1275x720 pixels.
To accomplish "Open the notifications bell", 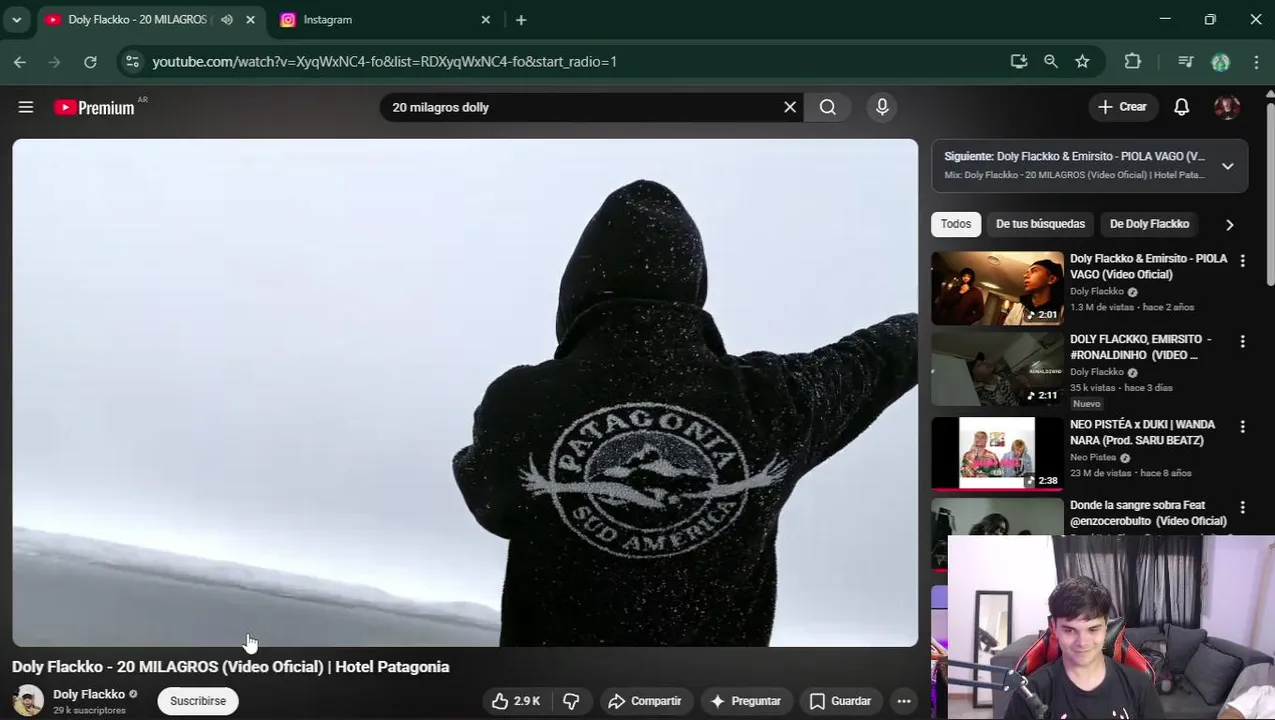I will 1182,107.
